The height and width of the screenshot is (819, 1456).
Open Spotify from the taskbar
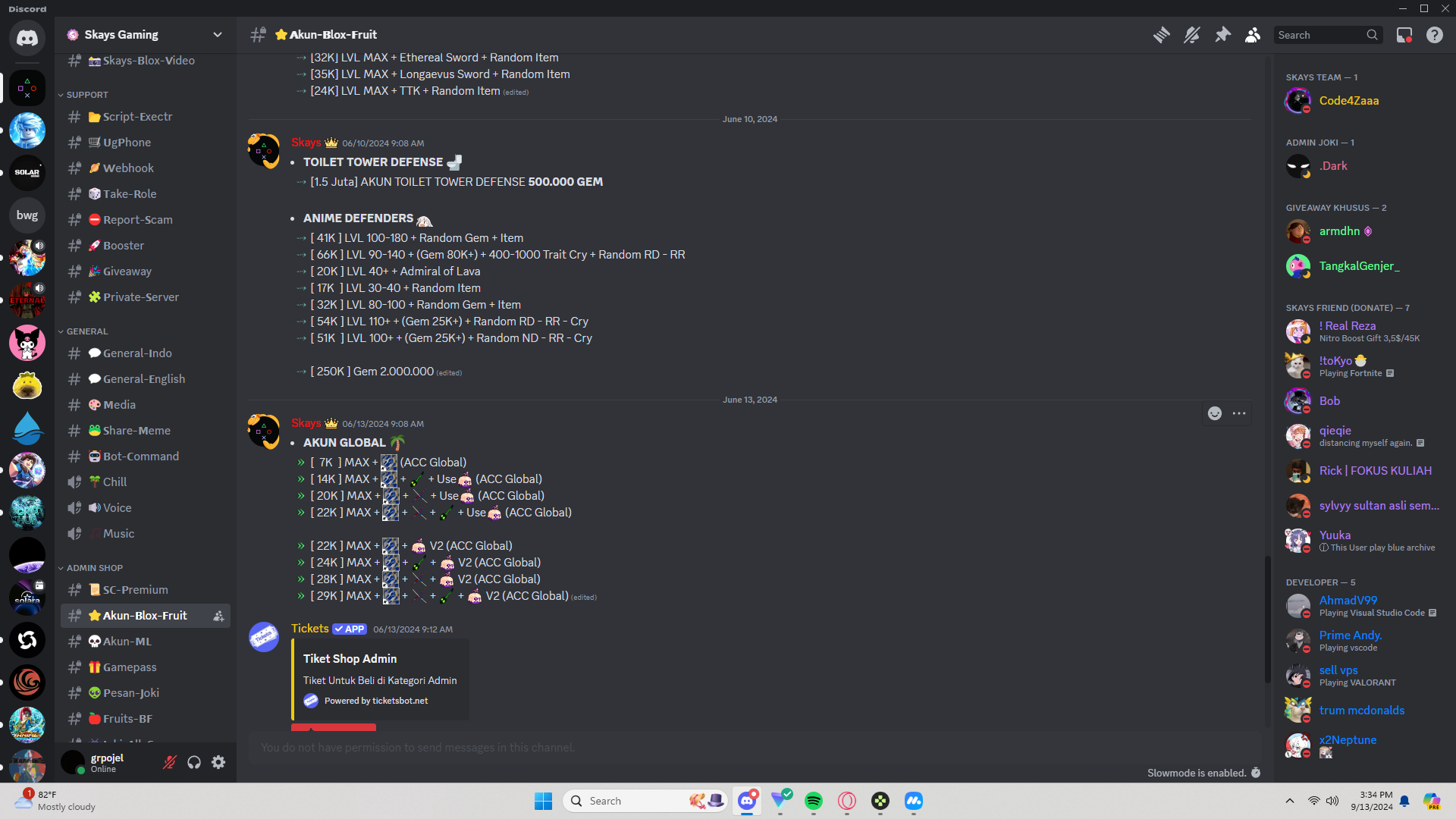814,801
